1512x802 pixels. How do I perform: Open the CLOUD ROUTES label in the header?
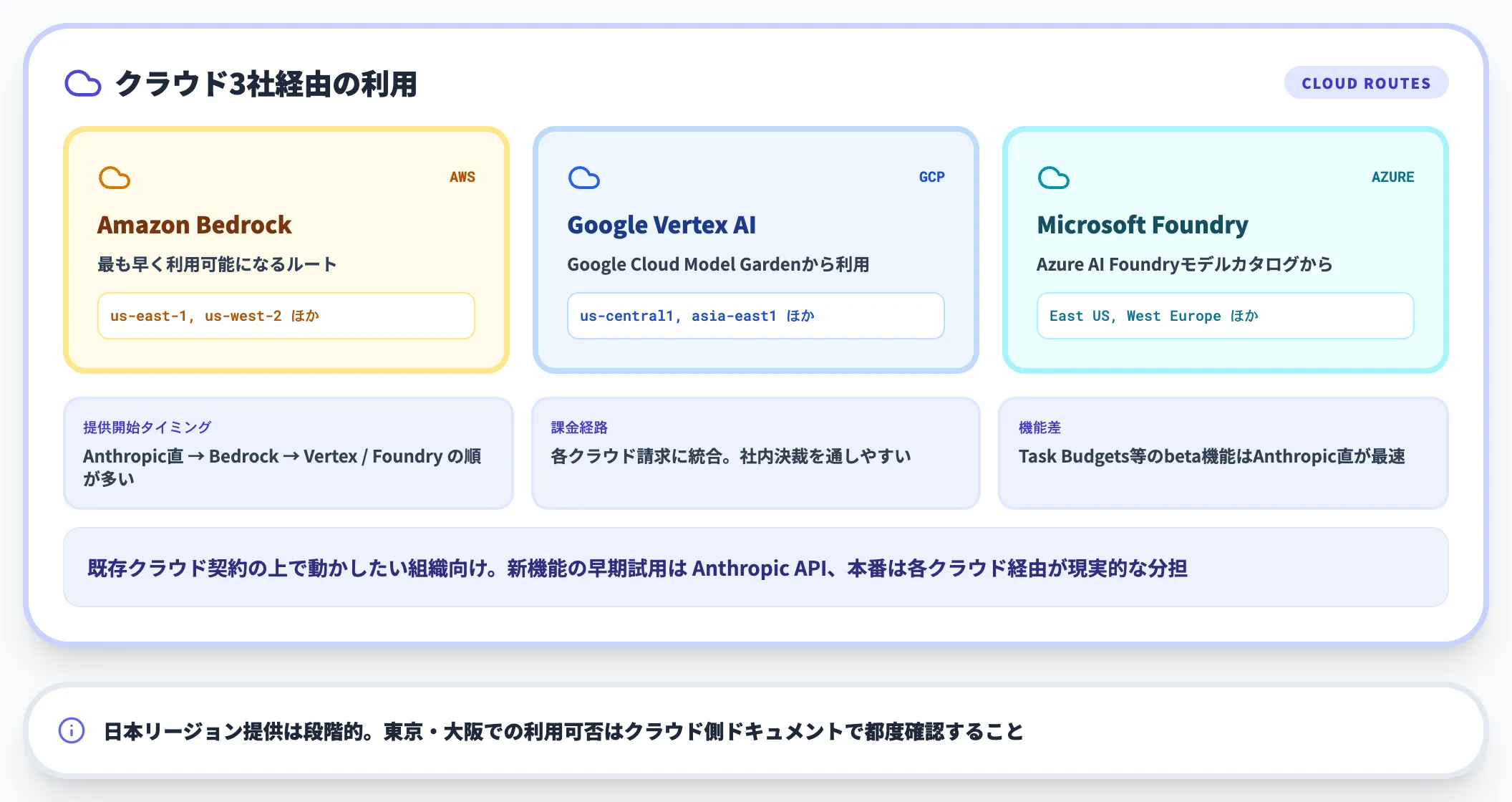pyautogui.click(x=1366, y=82)
